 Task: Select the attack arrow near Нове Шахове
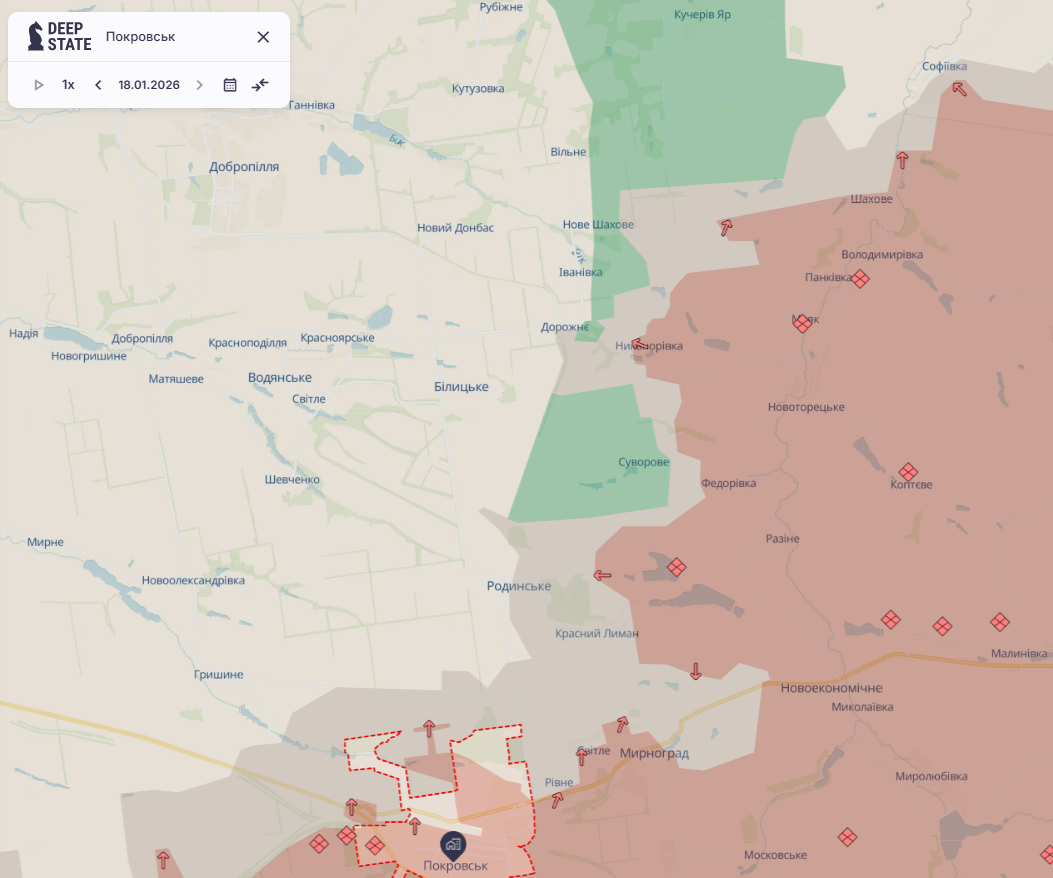click(727, 227)
